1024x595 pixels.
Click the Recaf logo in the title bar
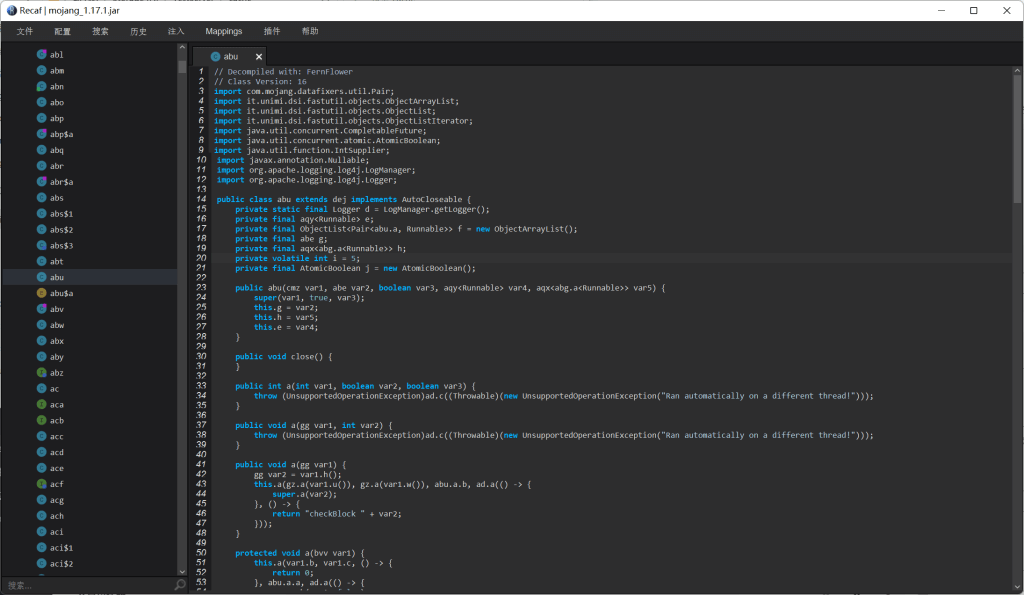[10, 10]
